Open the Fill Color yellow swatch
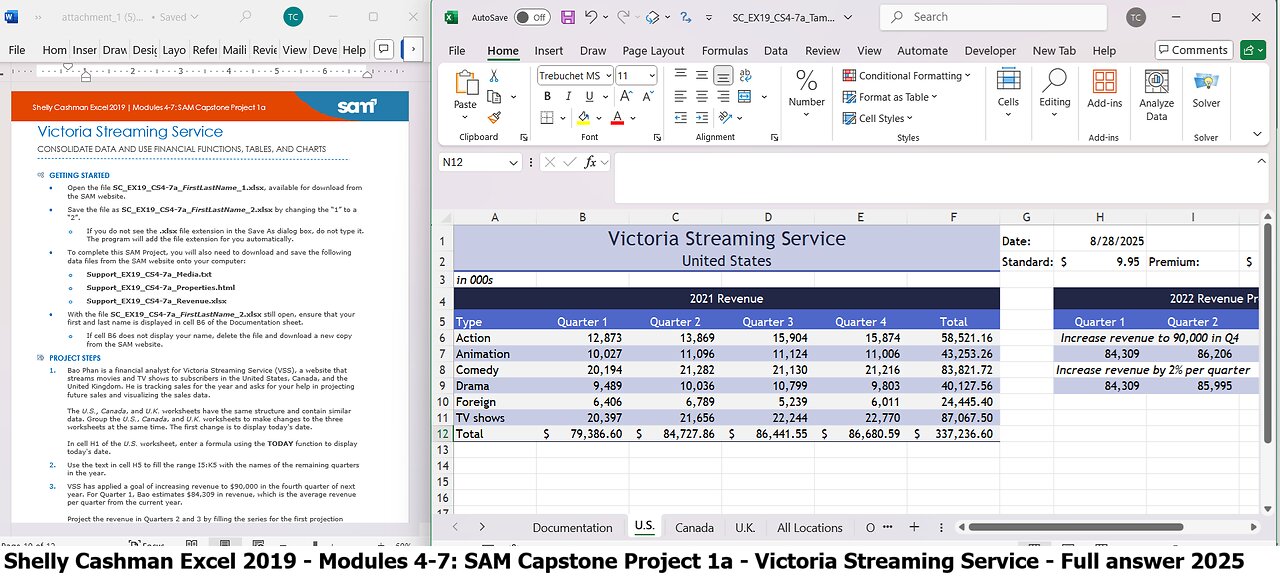 [584, 118]
